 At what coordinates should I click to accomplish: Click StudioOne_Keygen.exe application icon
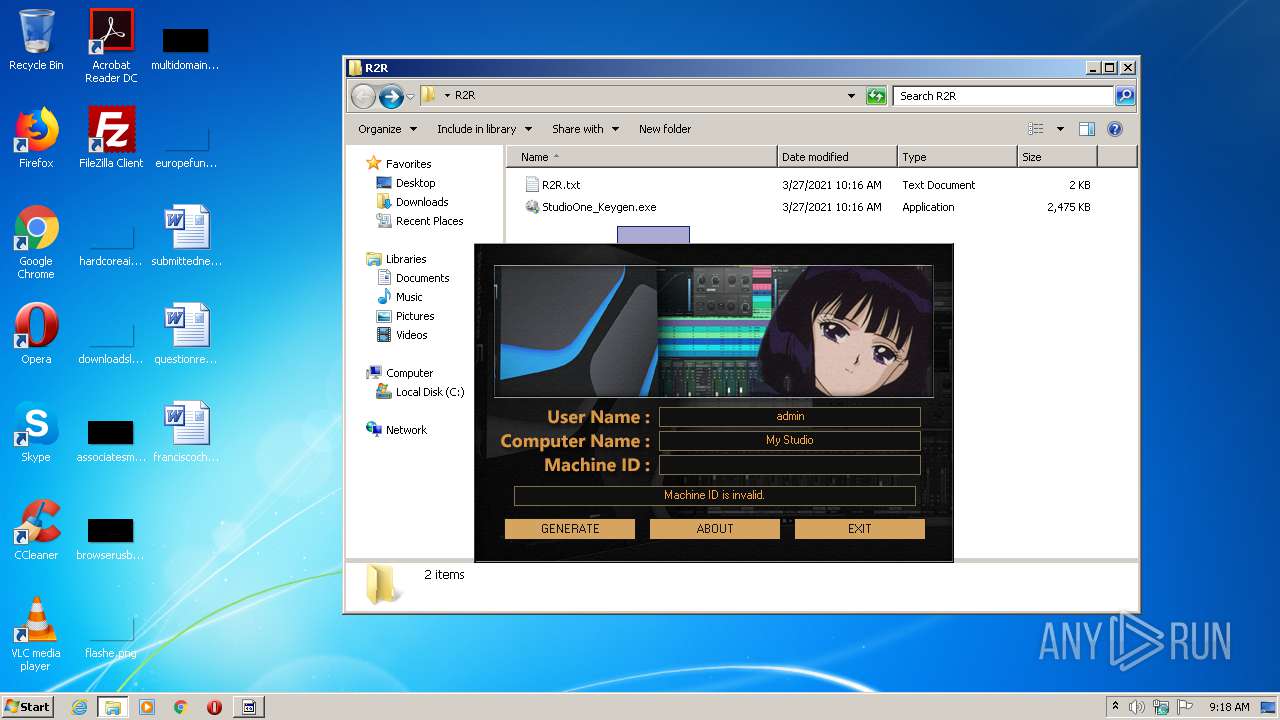(532, 207)
